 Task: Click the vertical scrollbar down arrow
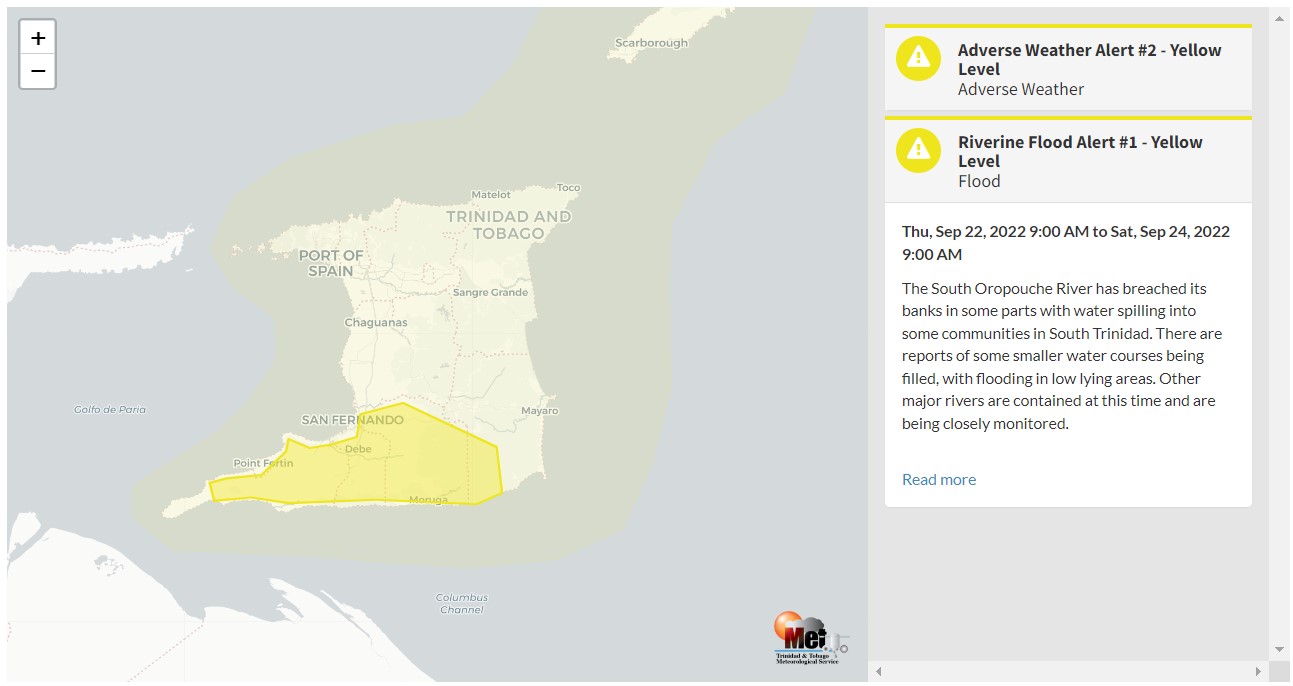(1279, 650)
